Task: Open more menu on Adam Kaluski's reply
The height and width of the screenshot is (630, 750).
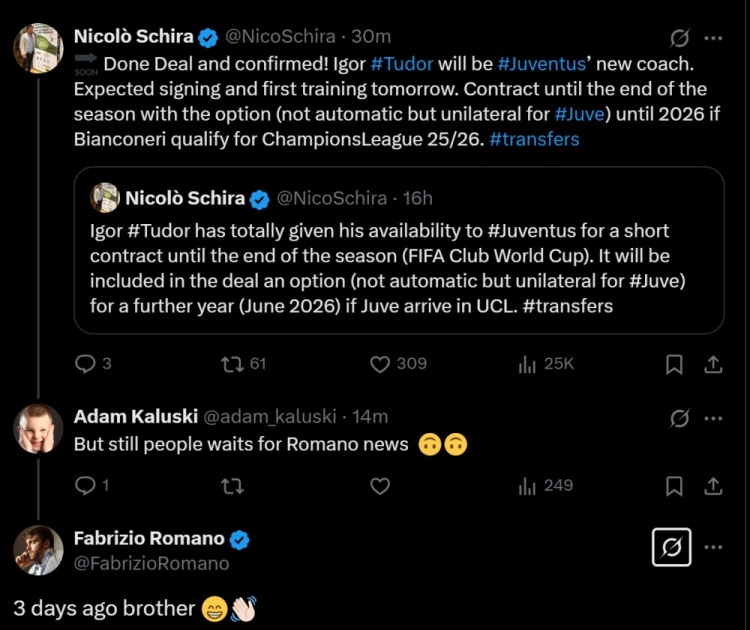Action: (713, 418)
